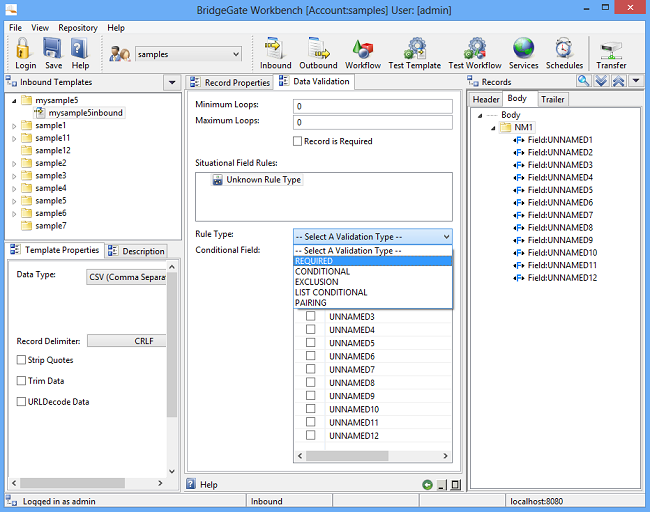Click the Help question mark panel icon

click(191, 484)
